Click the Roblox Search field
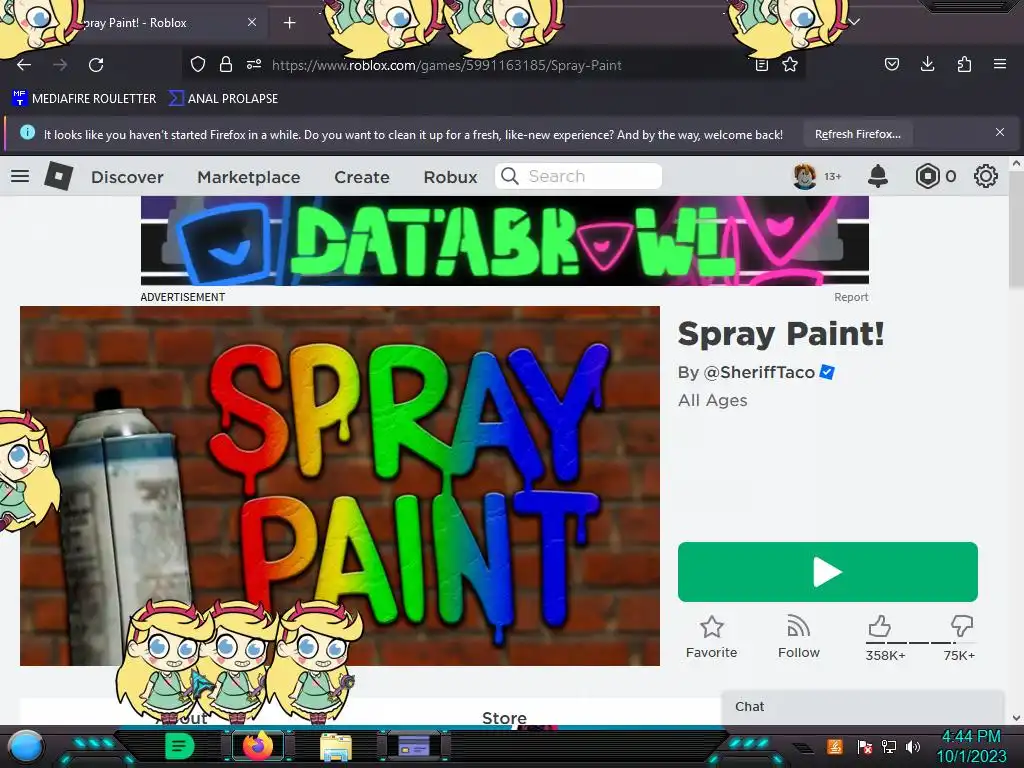The height and width of the screenshot is (768, 1024). [x=579, y=176]
